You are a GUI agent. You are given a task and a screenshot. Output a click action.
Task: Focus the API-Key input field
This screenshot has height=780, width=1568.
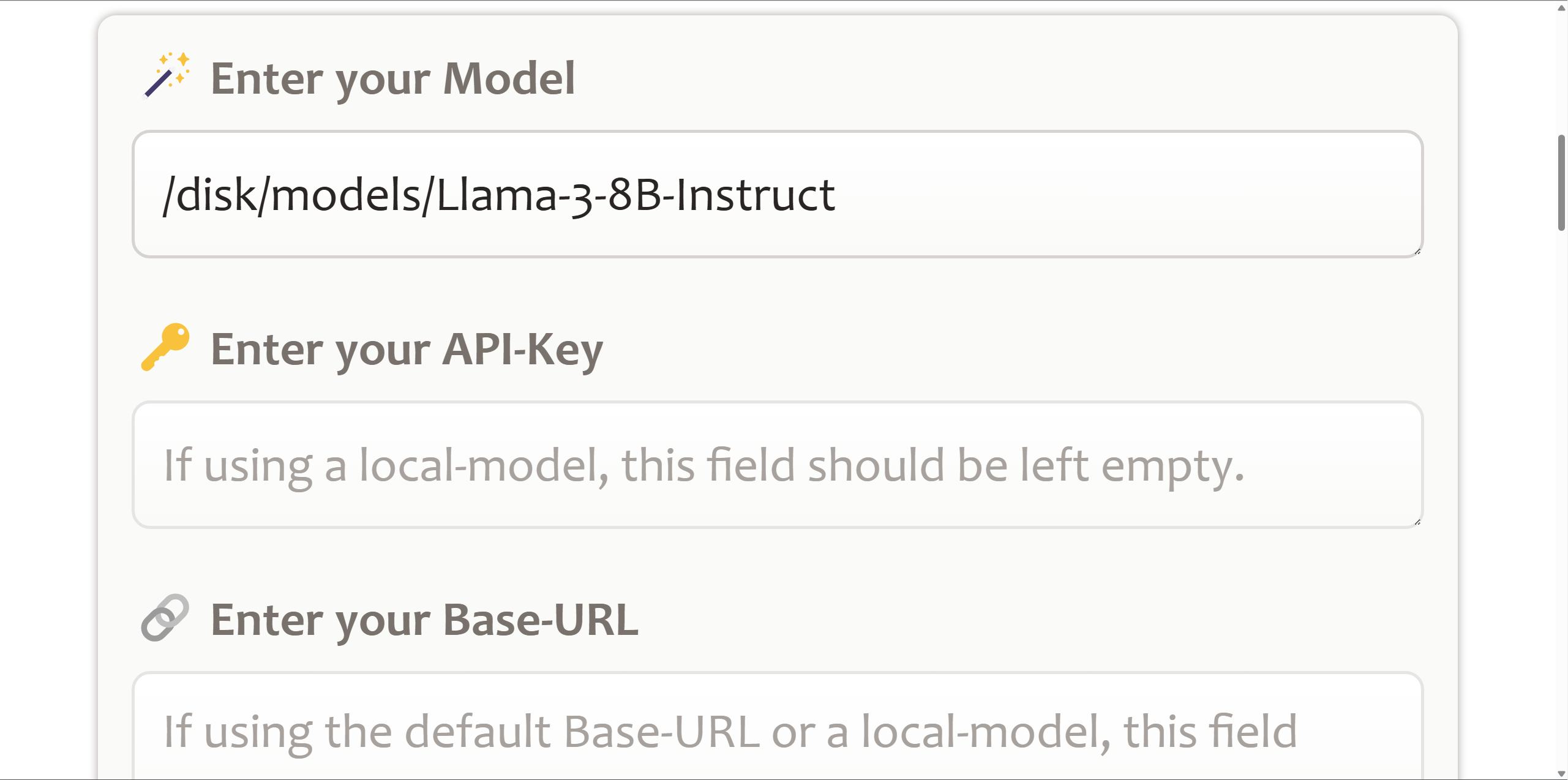click(x=778, y=465)
